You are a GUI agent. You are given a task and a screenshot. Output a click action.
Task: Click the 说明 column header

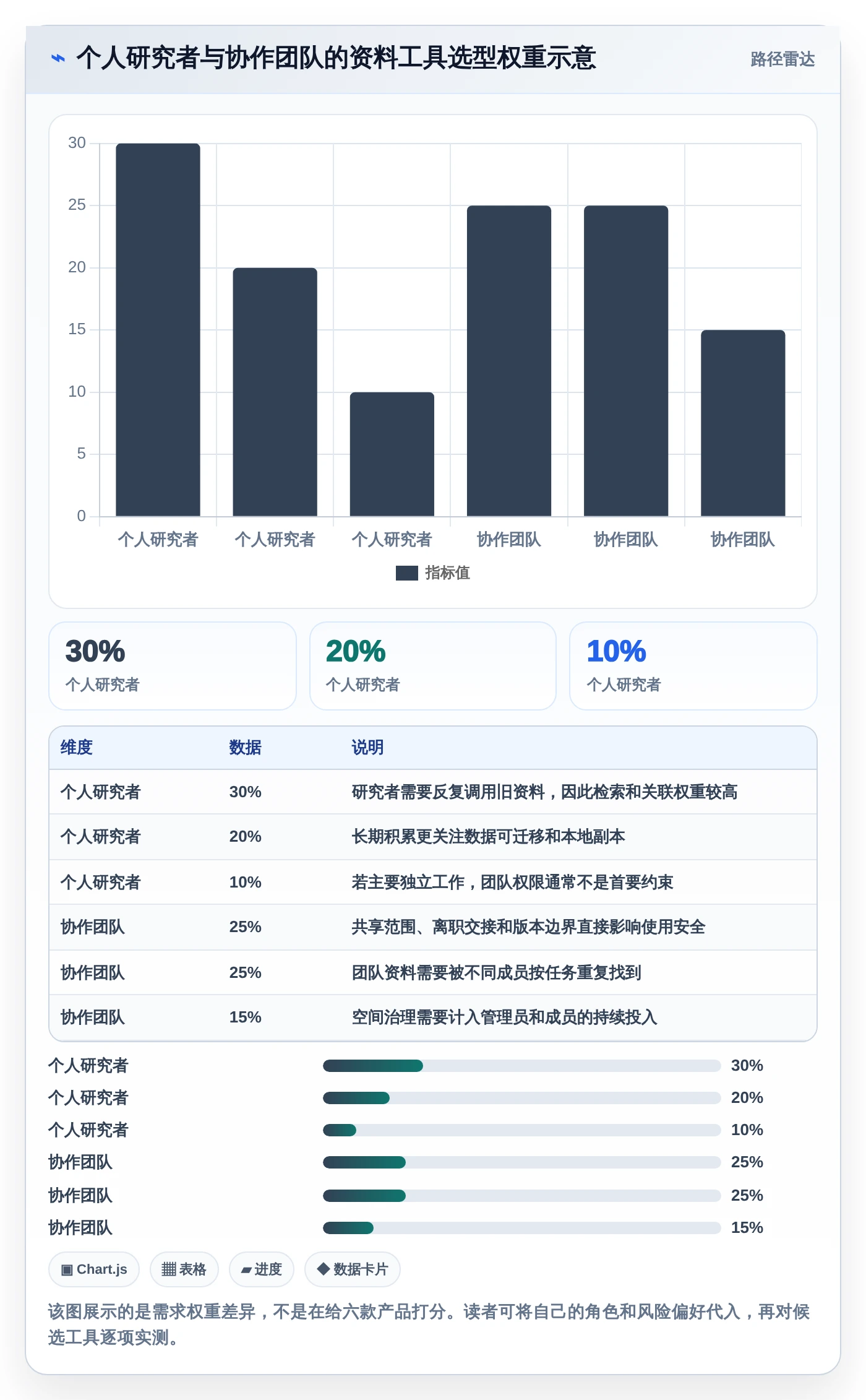[367, 748]
